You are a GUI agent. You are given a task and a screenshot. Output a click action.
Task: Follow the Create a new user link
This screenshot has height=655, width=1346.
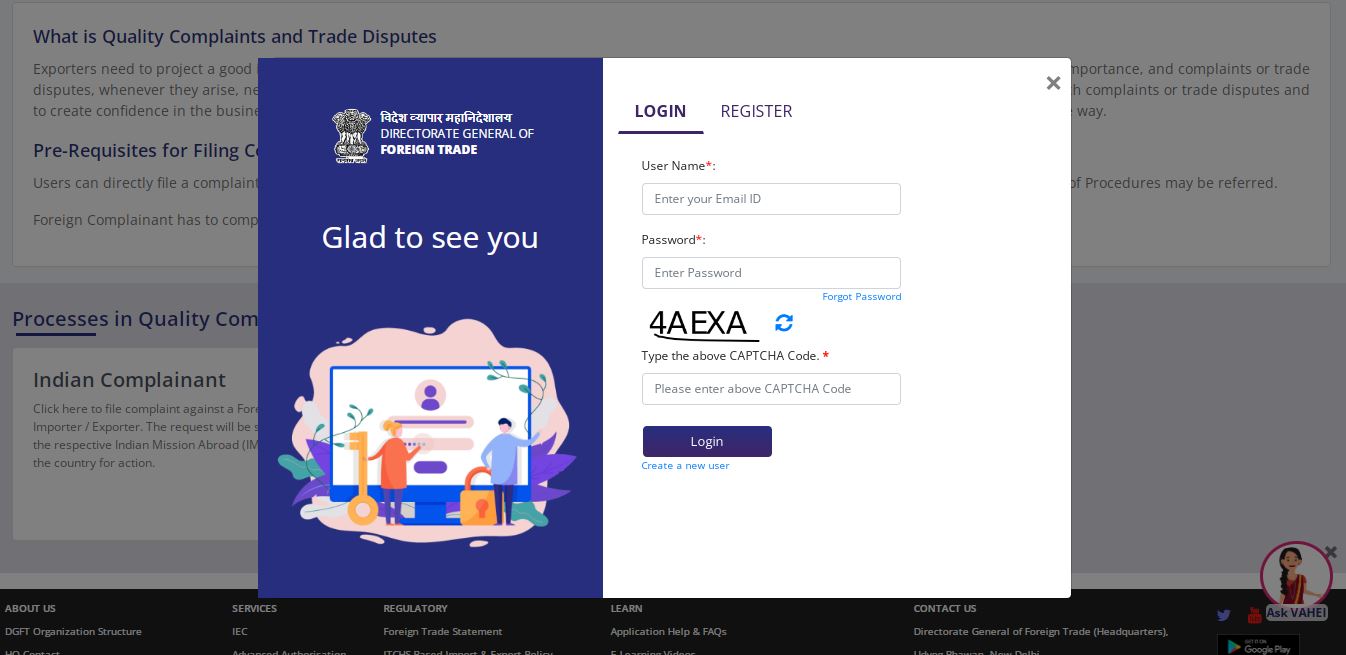point(685,466)
